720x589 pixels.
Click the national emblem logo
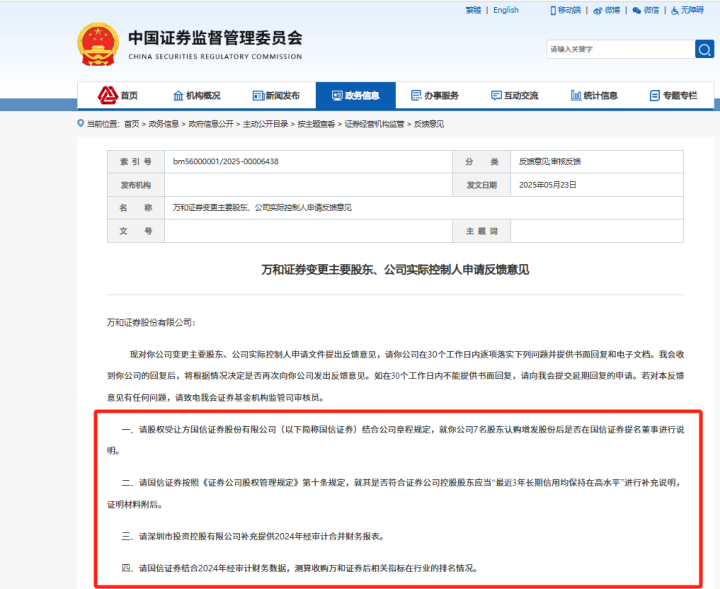point(98,44)
